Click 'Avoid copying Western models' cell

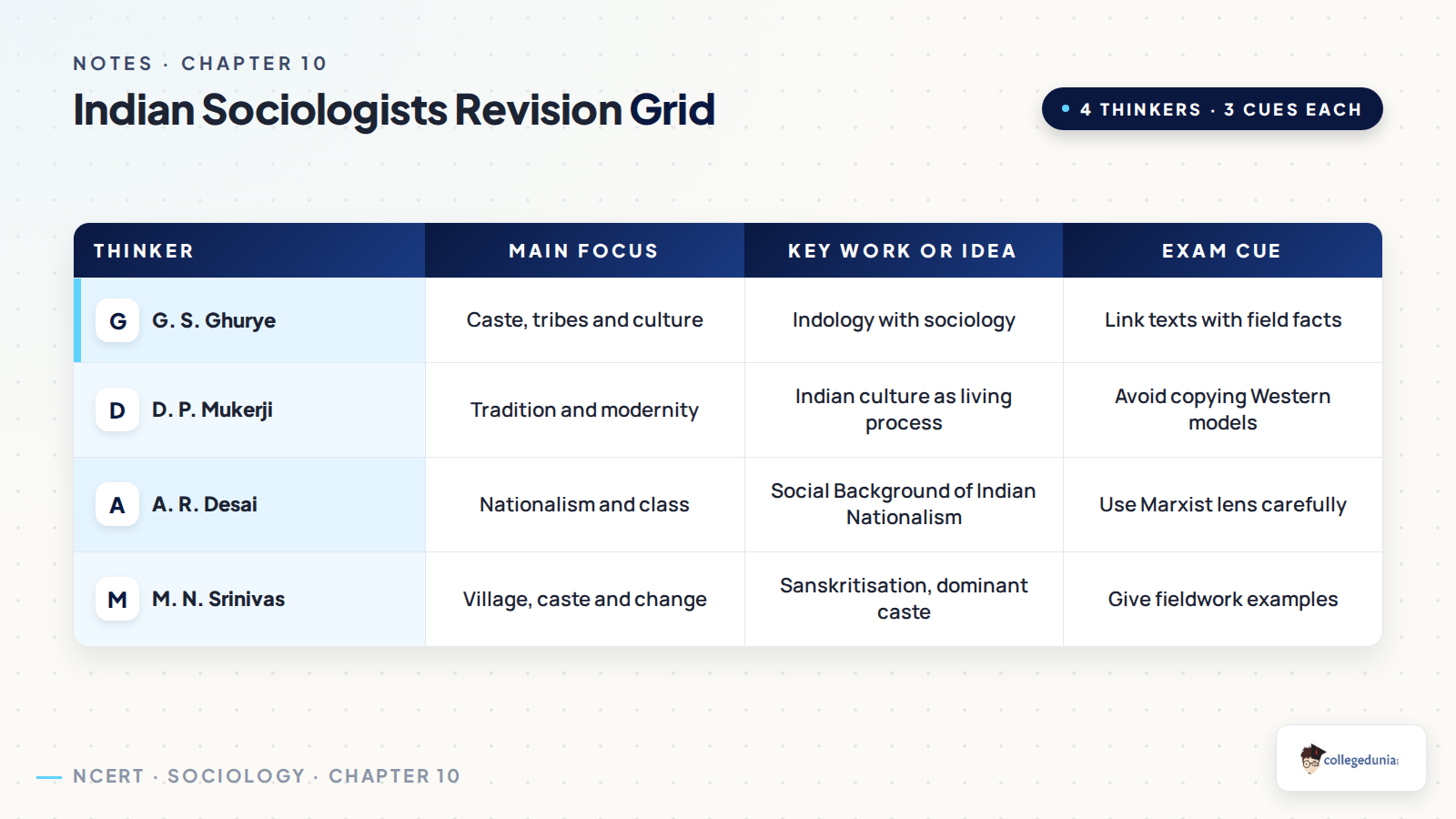(x=1222, y=410)
